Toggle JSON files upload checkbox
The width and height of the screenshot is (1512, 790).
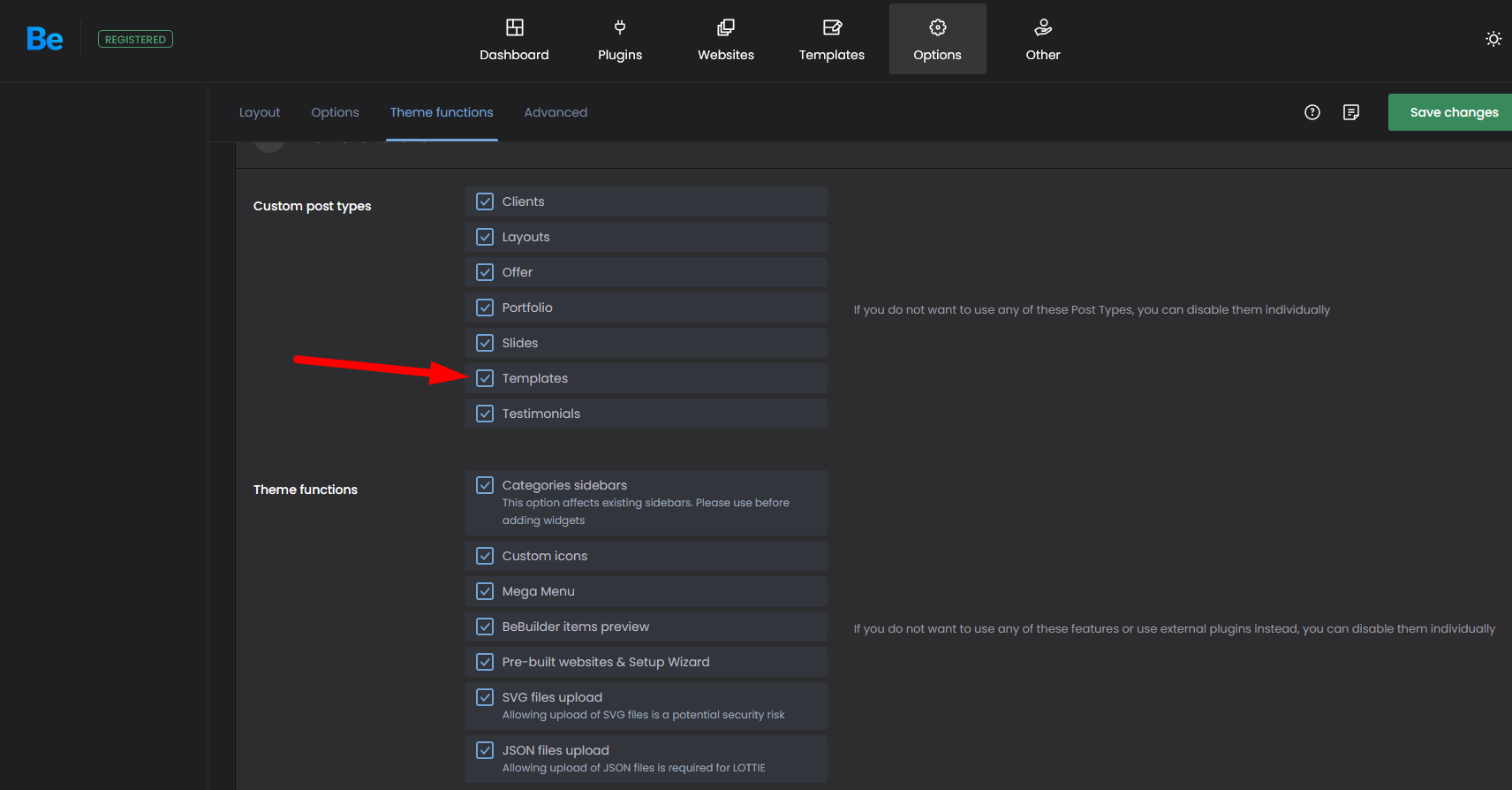485,750
